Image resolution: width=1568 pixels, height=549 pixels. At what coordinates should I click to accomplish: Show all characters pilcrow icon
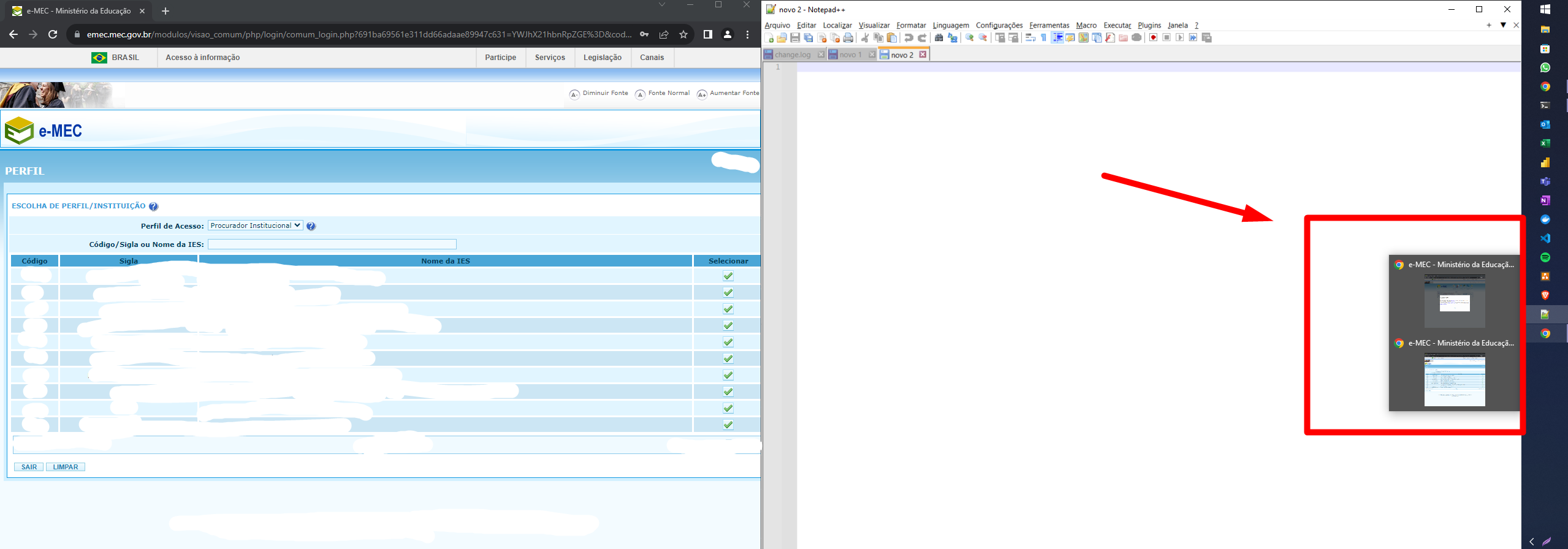tap(1044, 37)
